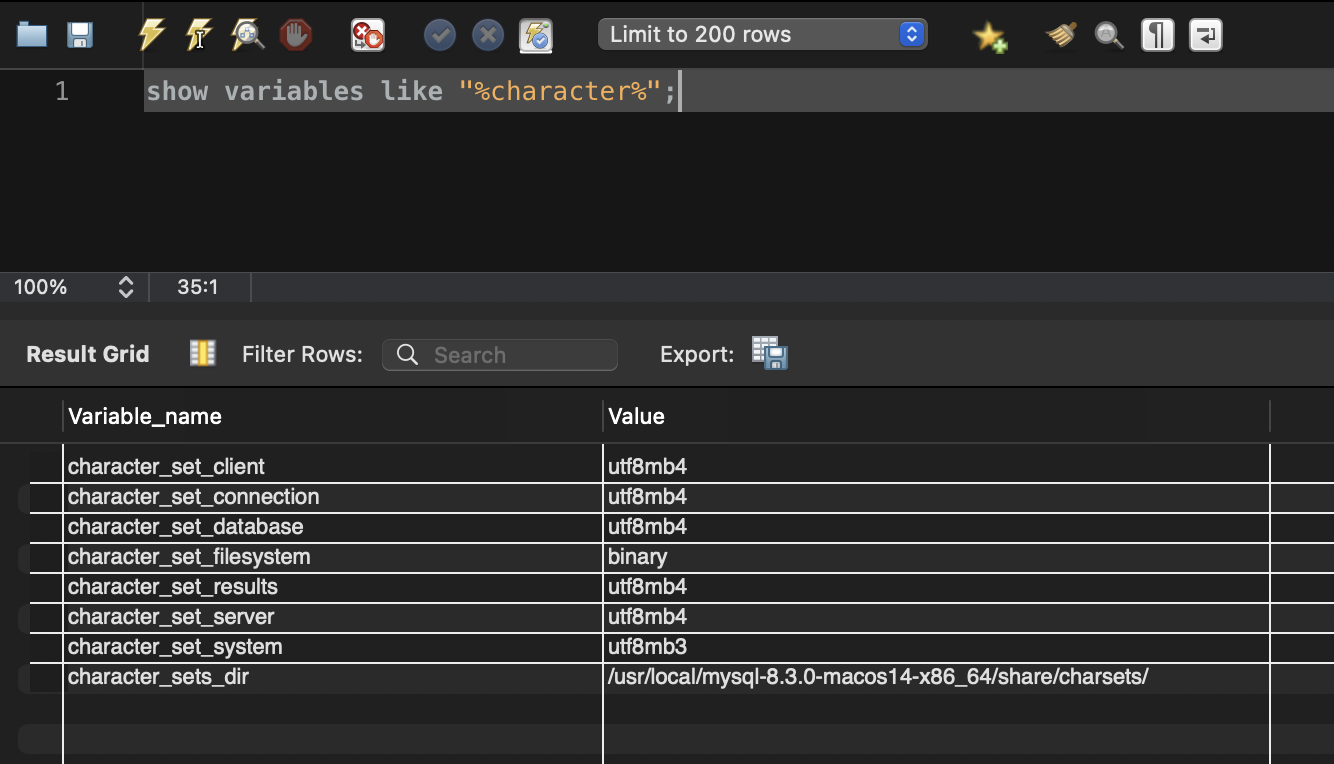Save the current SQL script
The image size is (1334, 764).
80,34
